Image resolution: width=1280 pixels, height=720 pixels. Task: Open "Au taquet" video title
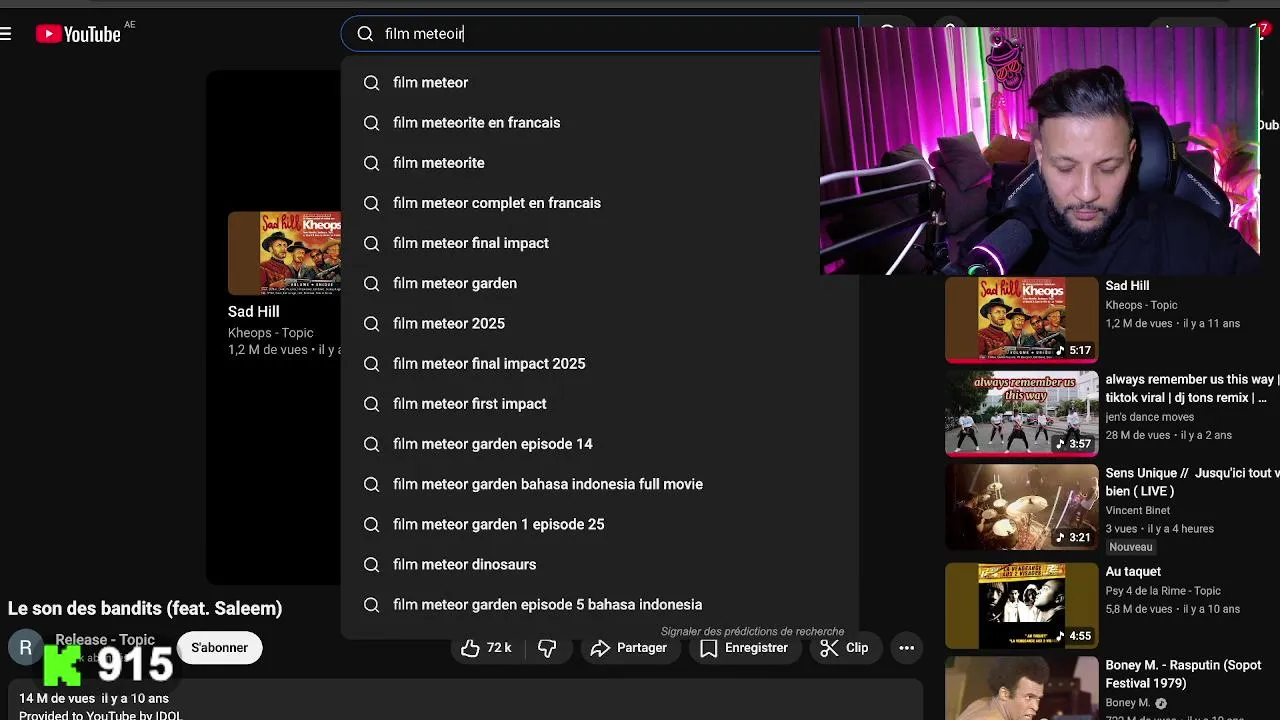pos(1133,572)
